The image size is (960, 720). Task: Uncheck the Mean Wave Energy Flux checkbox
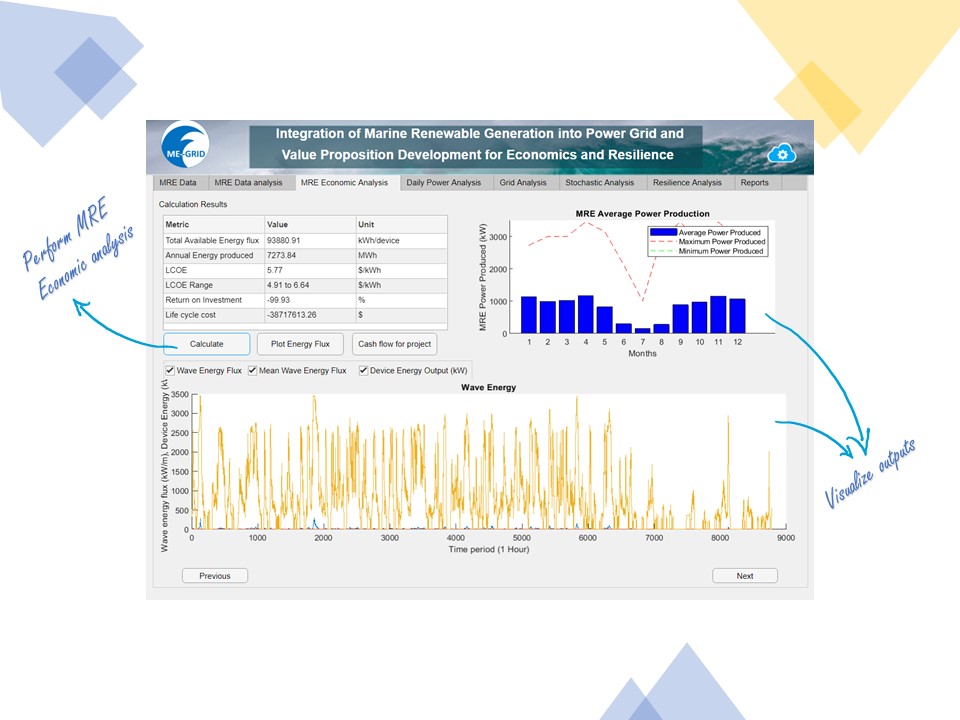[x=253, y=371]
